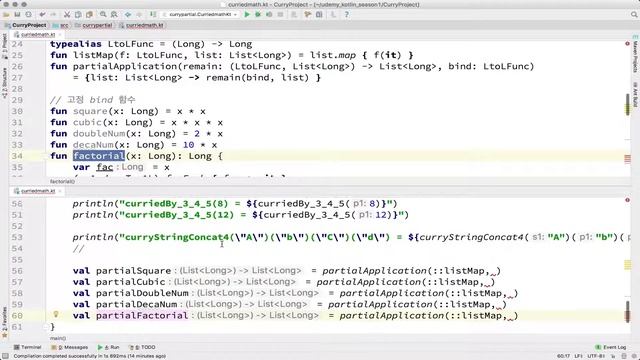Open the Event Log panel
The height and width of the screenshot is (360, 640).
[611, 347]
